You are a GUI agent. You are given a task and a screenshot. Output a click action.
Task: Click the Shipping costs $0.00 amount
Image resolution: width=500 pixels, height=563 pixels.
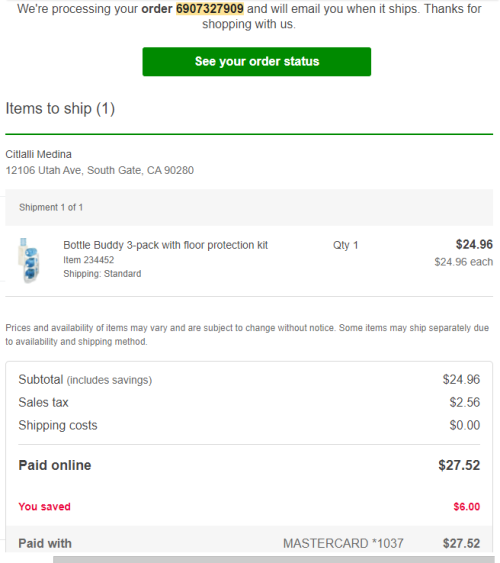(464, 425)
